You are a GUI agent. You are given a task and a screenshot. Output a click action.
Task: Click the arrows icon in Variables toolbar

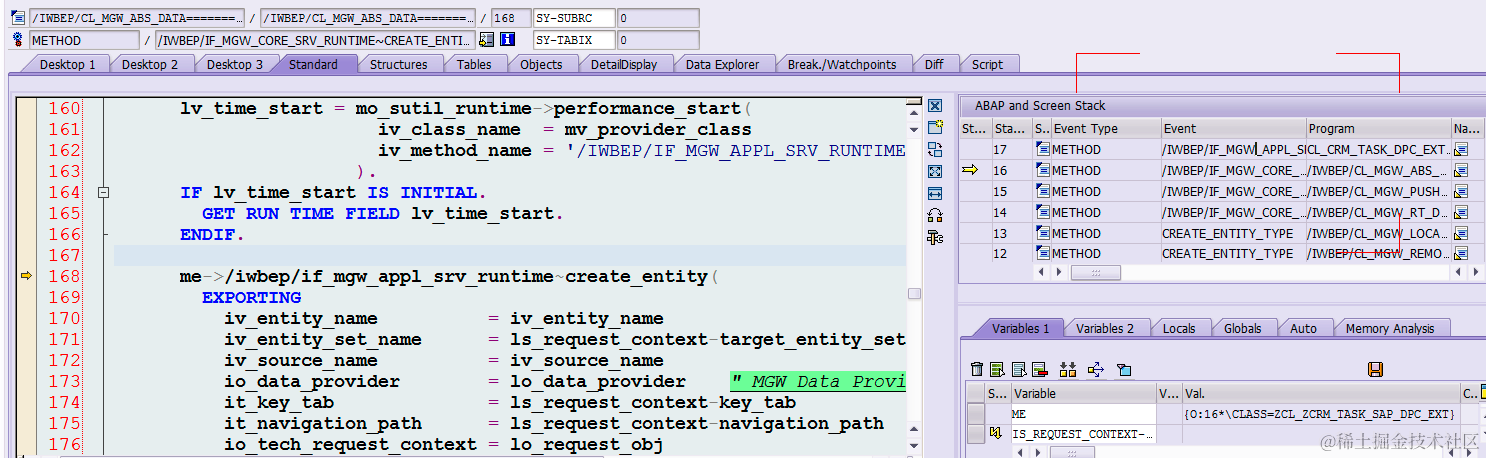pos(1095,370)
